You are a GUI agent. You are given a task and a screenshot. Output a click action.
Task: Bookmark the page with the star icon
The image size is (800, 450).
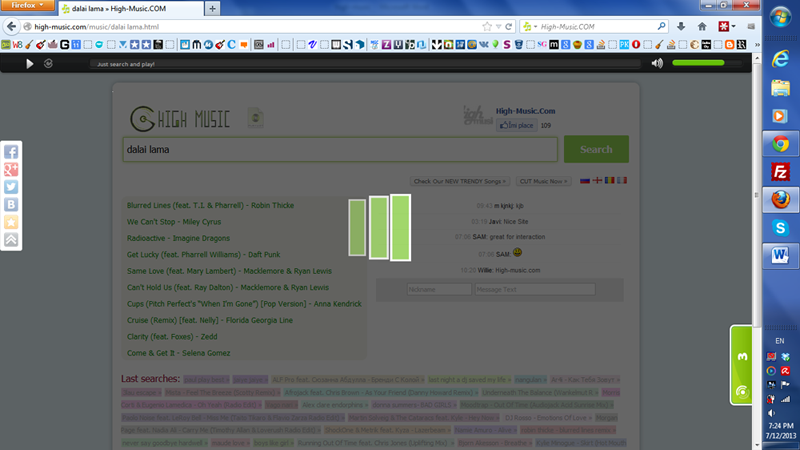[487, 27]
